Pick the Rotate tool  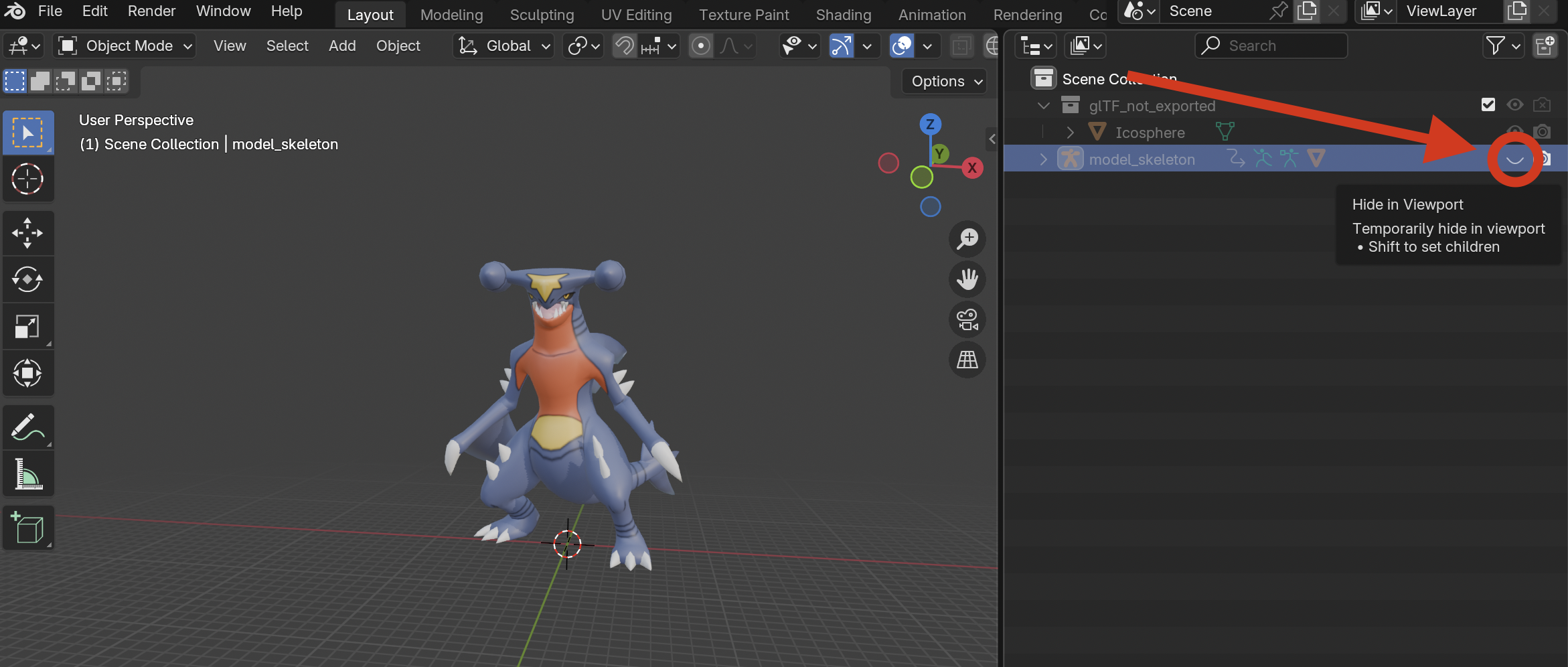[x=28, y=279]
